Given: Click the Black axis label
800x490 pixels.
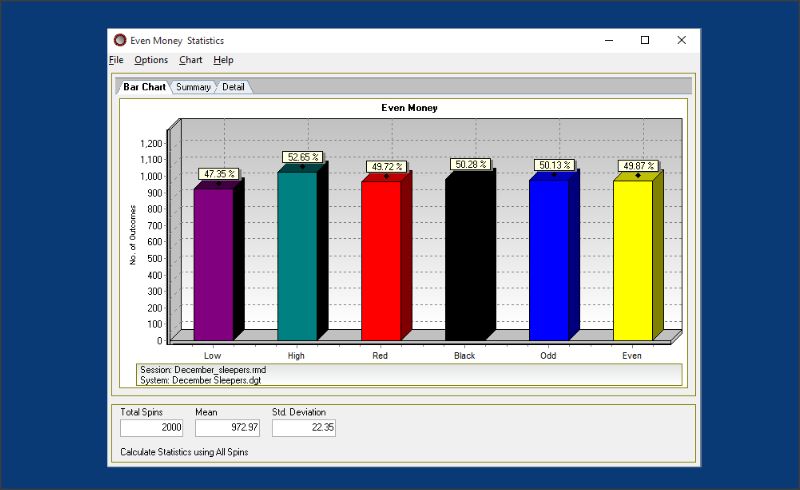Looking at the screenshot, I should click(x=464, y=356).
